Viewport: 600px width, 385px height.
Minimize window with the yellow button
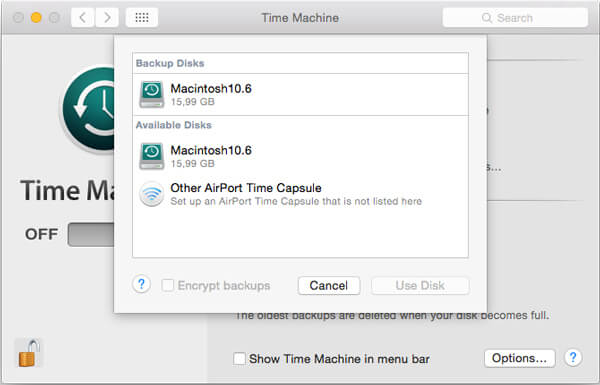(36, 18)
